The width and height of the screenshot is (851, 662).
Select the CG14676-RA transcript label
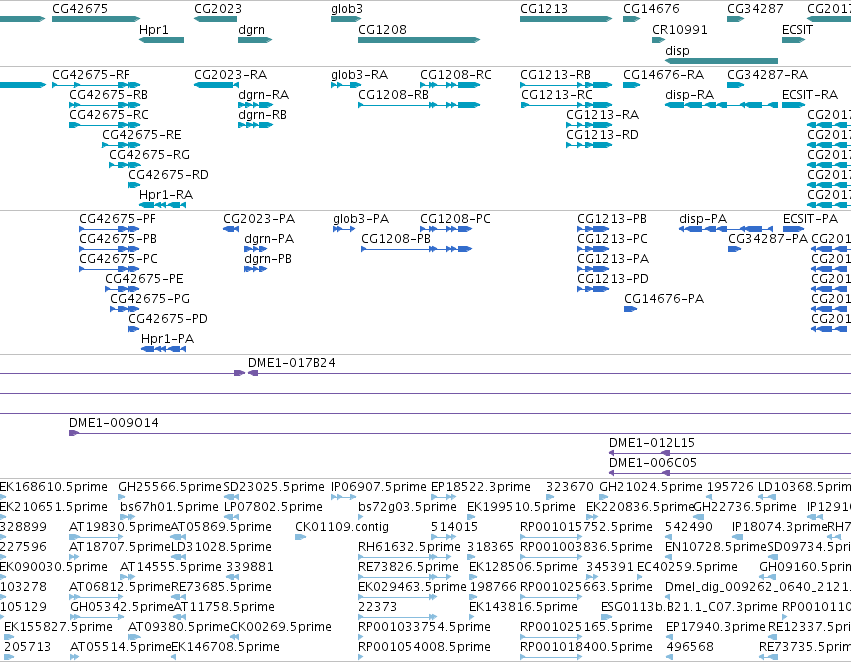(x=663, y=75)
